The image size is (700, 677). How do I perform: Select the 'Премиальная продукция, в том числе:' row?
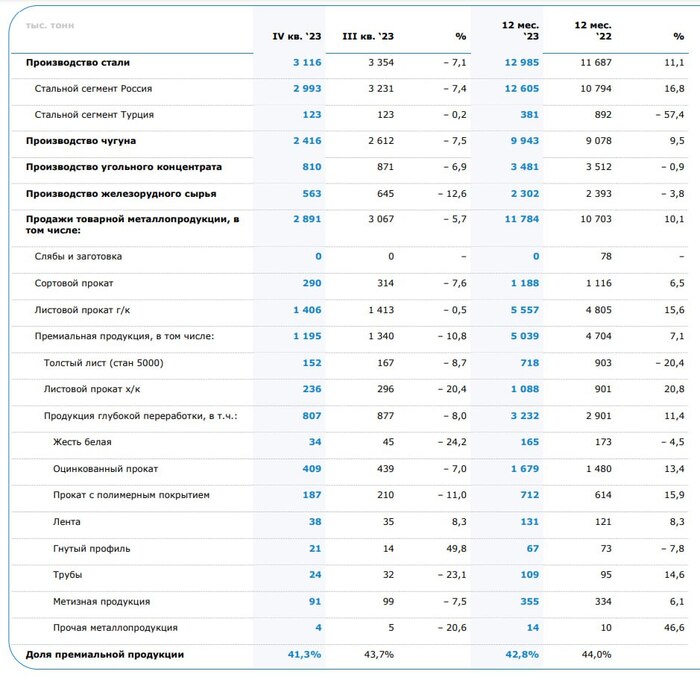124,336
